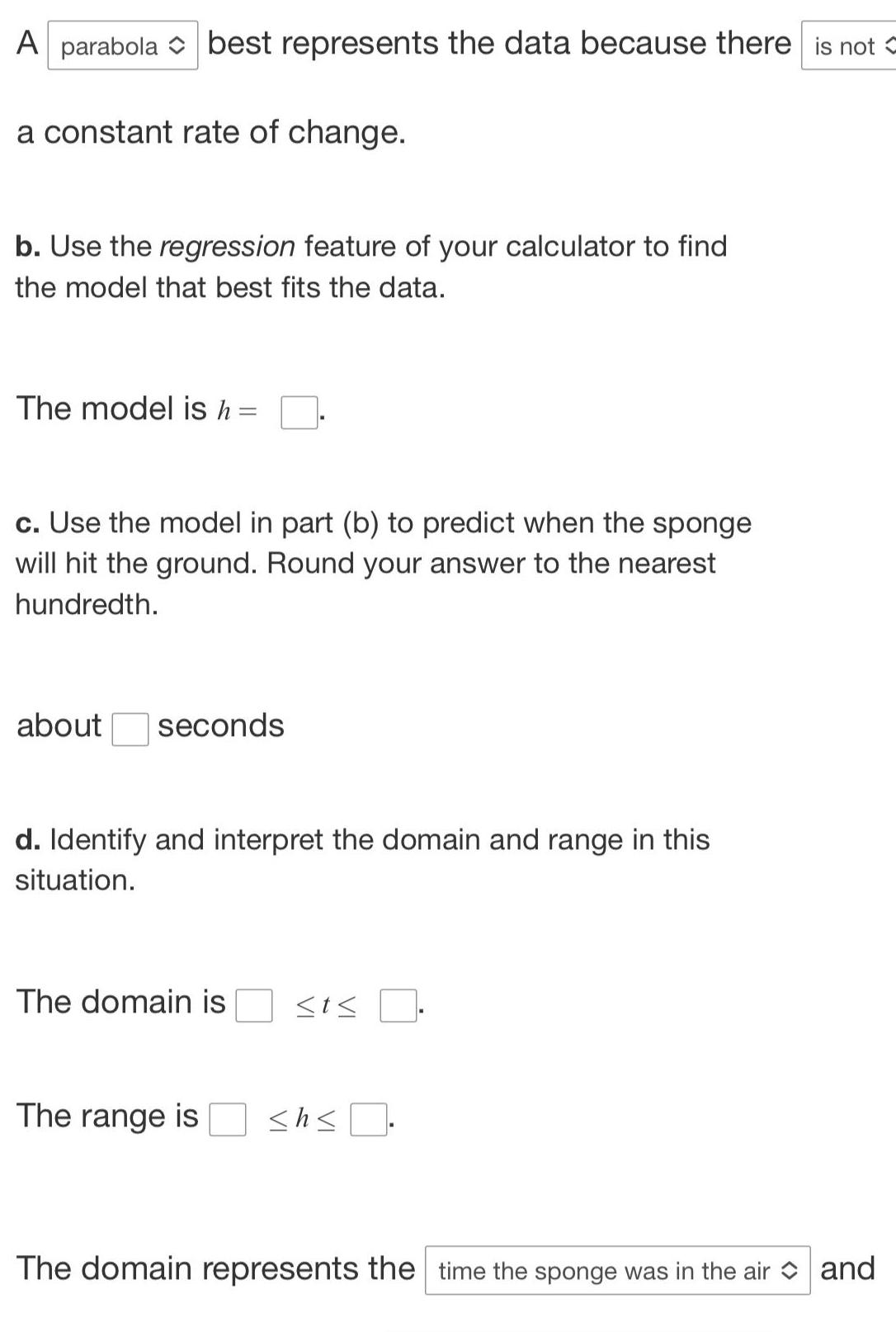Click the chevron on the sponge-in-air dropdown
The width and height of the screenshot is (896, 1332).
point(789,1271)
